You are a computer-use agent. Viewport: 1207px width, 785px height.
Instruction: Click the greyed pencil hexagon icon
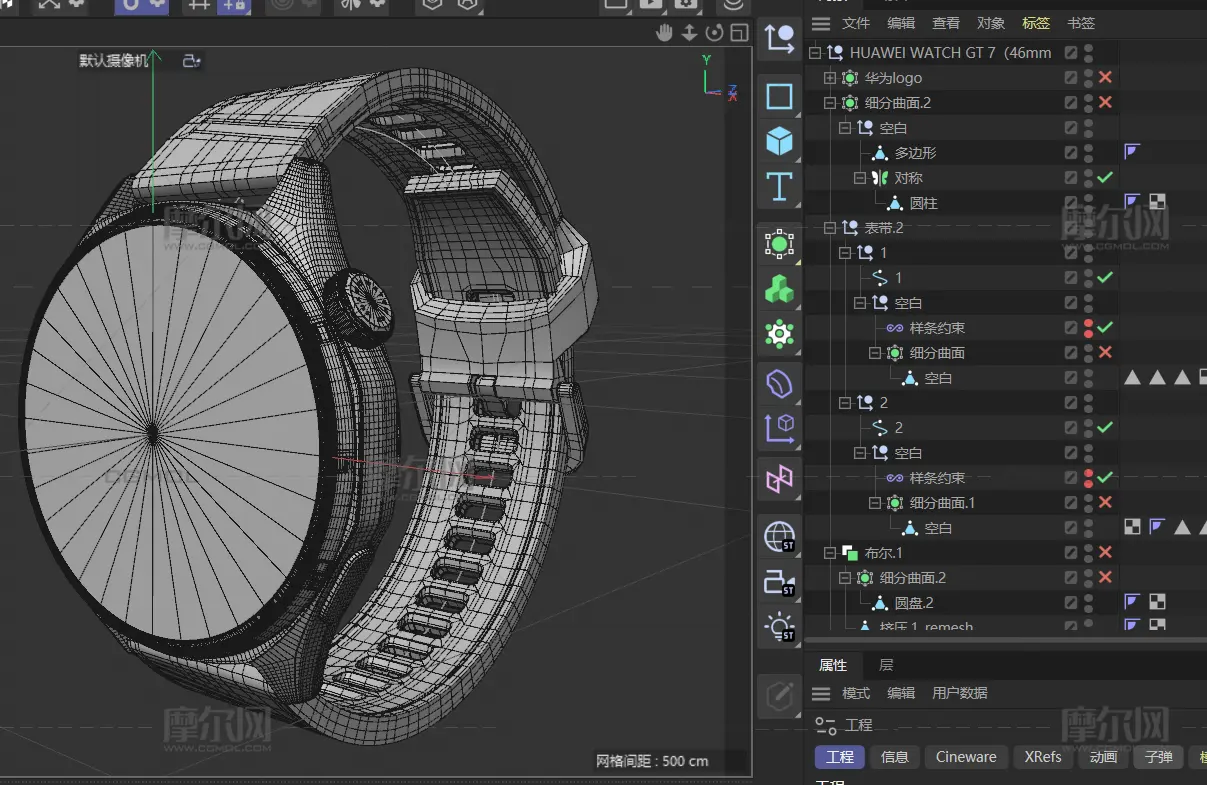[779, 695]
